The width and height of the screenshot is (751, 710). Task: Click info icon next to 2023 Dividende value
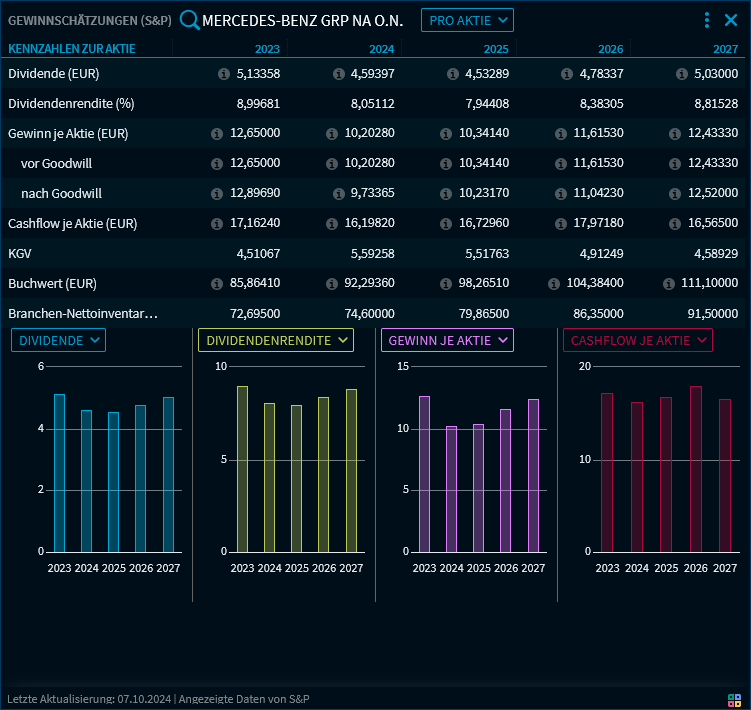tap(224, 74)
